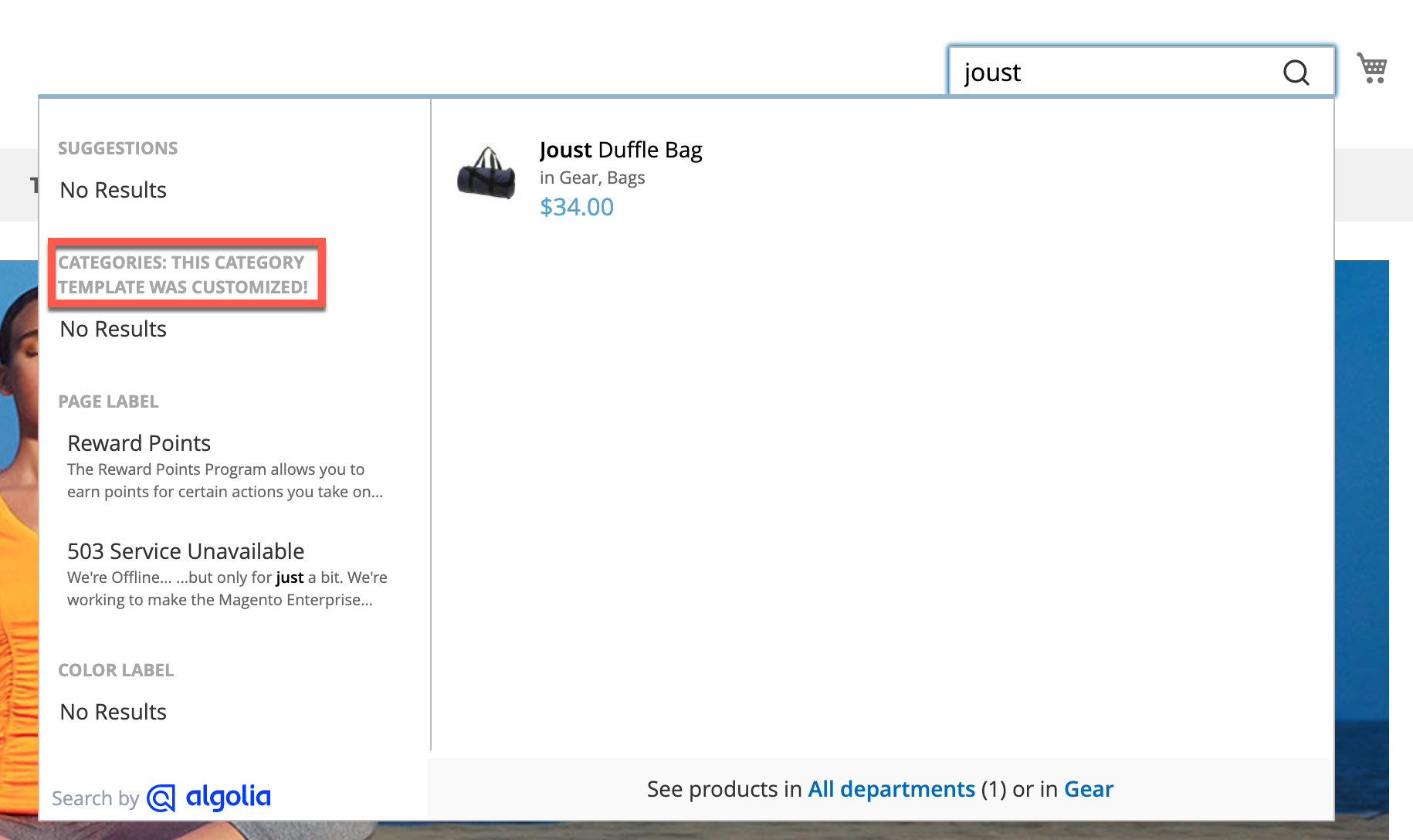
Task: Click the $34.00 price link
Action: pos(576,206)
